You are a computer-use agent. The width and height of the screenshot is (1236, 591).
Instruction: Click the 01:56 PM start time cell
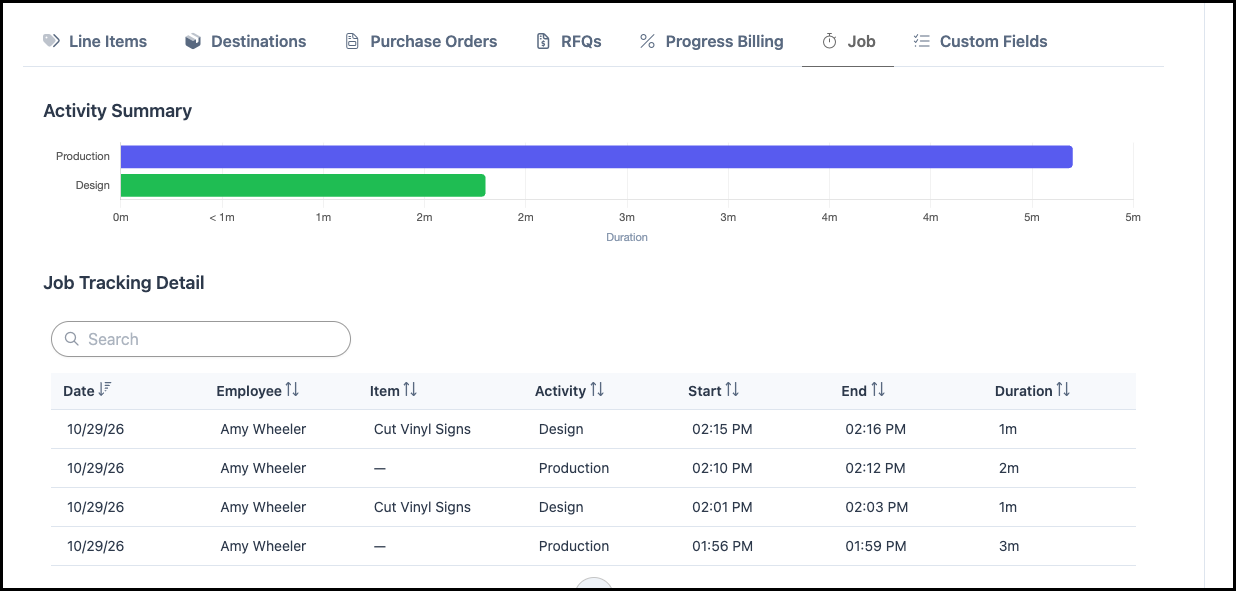pos(722,546)
